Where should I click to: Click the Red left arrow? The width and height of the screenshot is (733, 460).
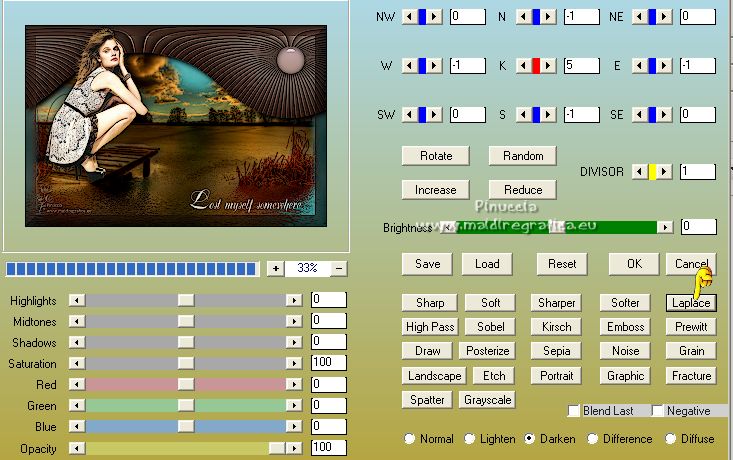tap(77, 384)
